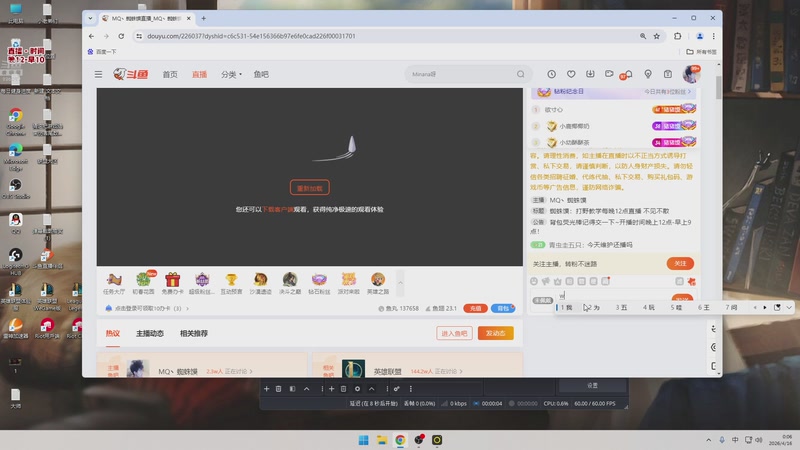
Task: Select the 热议 tab
Action: coord(113,333)
